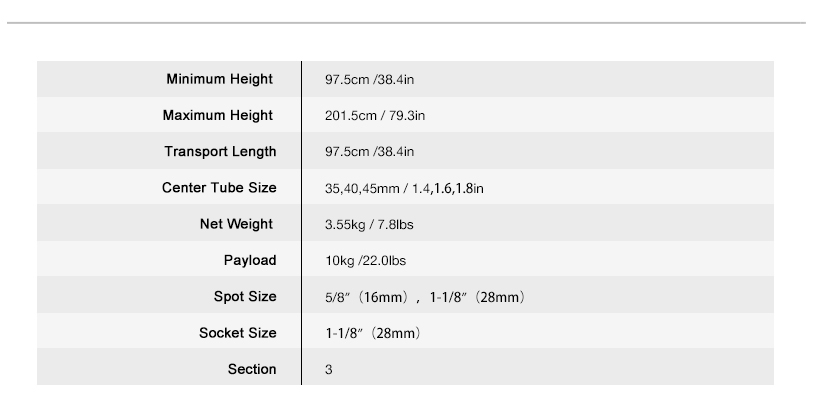
Task: Click the Payload label
Action: pyautogui.click(x=250, y=260)
